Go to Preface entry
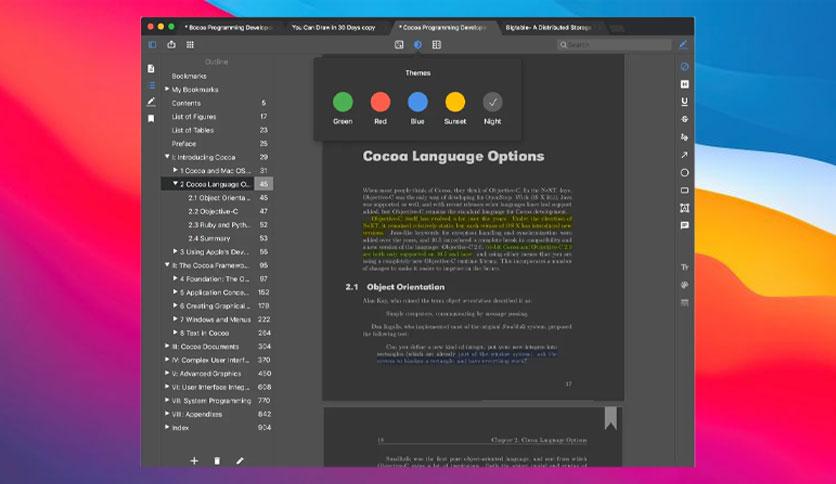836x484 pixels. 183,143
